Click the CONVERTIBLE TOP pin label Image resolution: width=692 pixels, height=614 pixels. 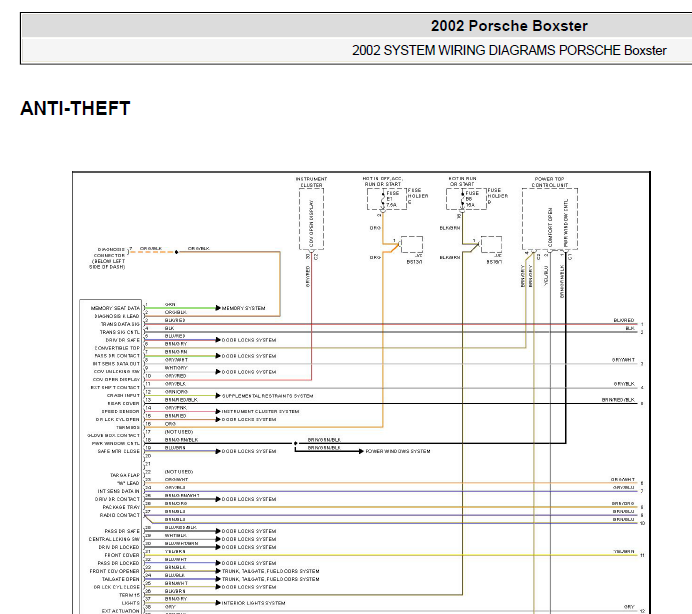click(x=117, y=348)
